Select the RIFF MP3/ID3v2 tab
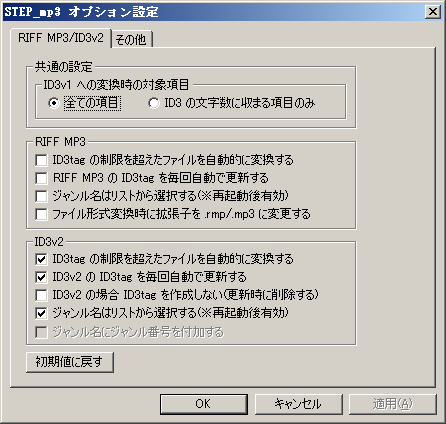 point(61,38)
